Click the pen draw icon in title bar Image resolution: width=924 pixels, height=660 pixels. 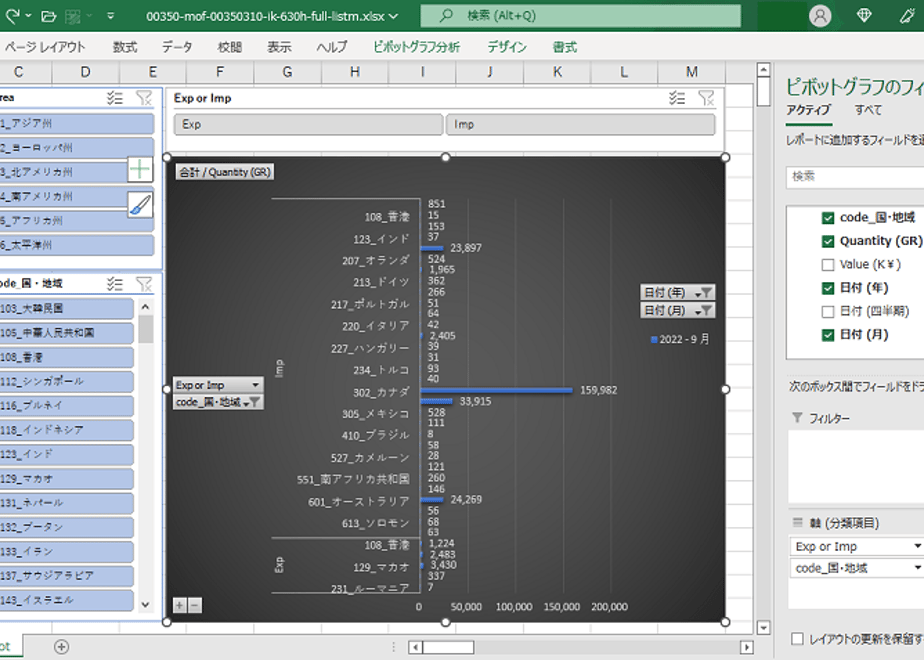[908, 16]
